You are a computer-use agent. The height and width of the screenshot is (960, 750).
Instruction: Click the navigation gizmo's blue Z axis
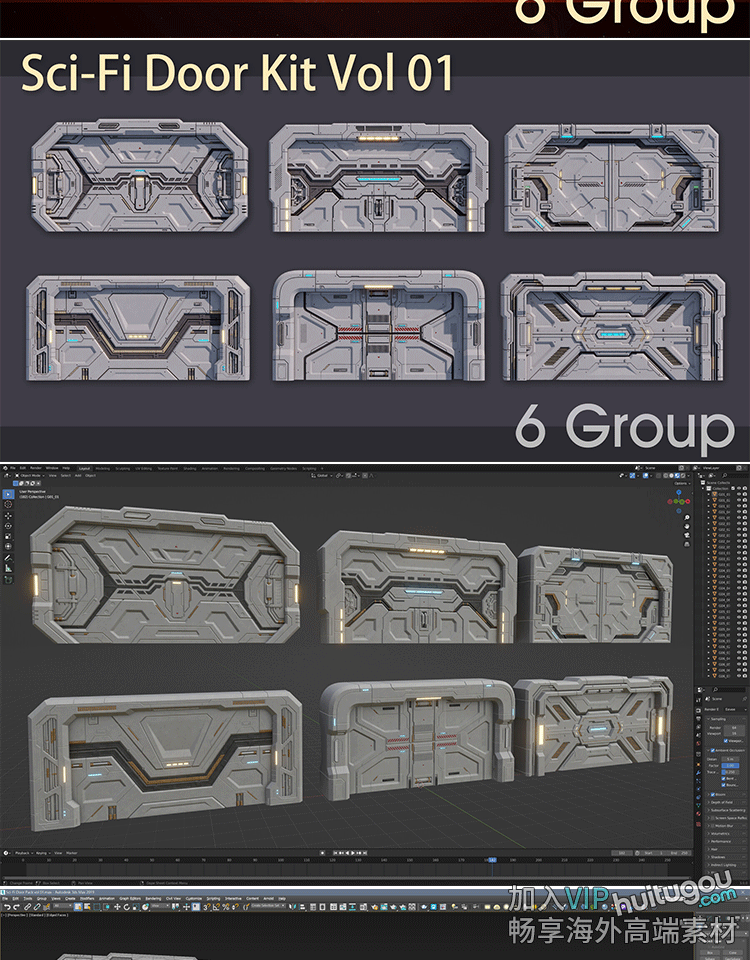tap(679, 492)
